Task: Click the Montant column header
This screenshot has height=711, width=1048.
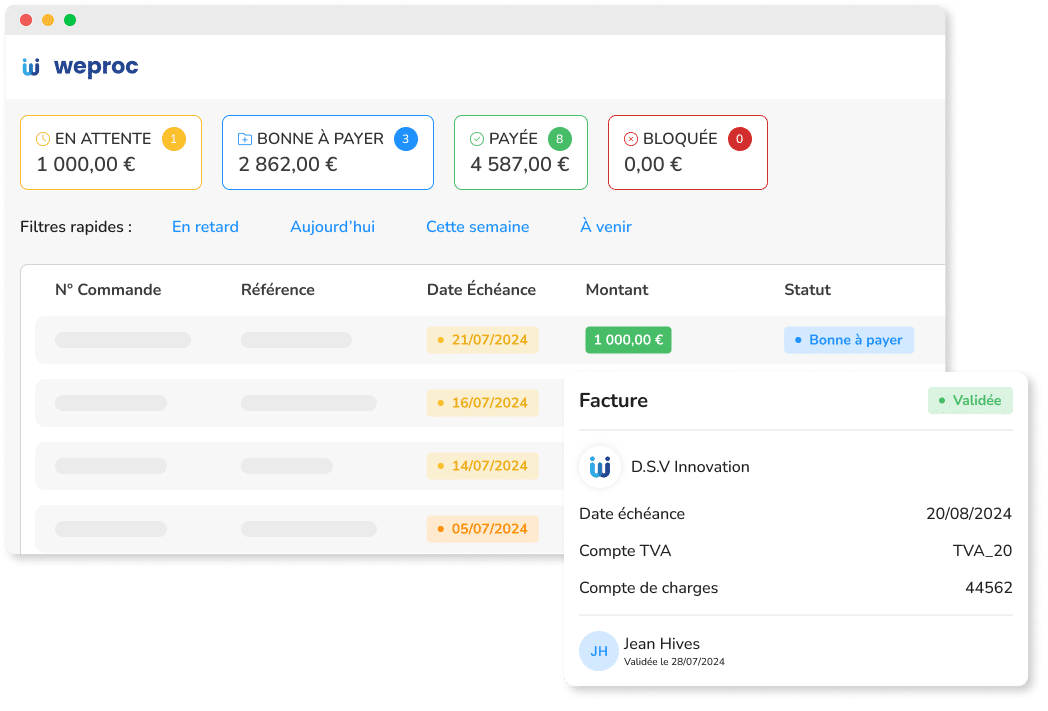Action: (617, 290)
